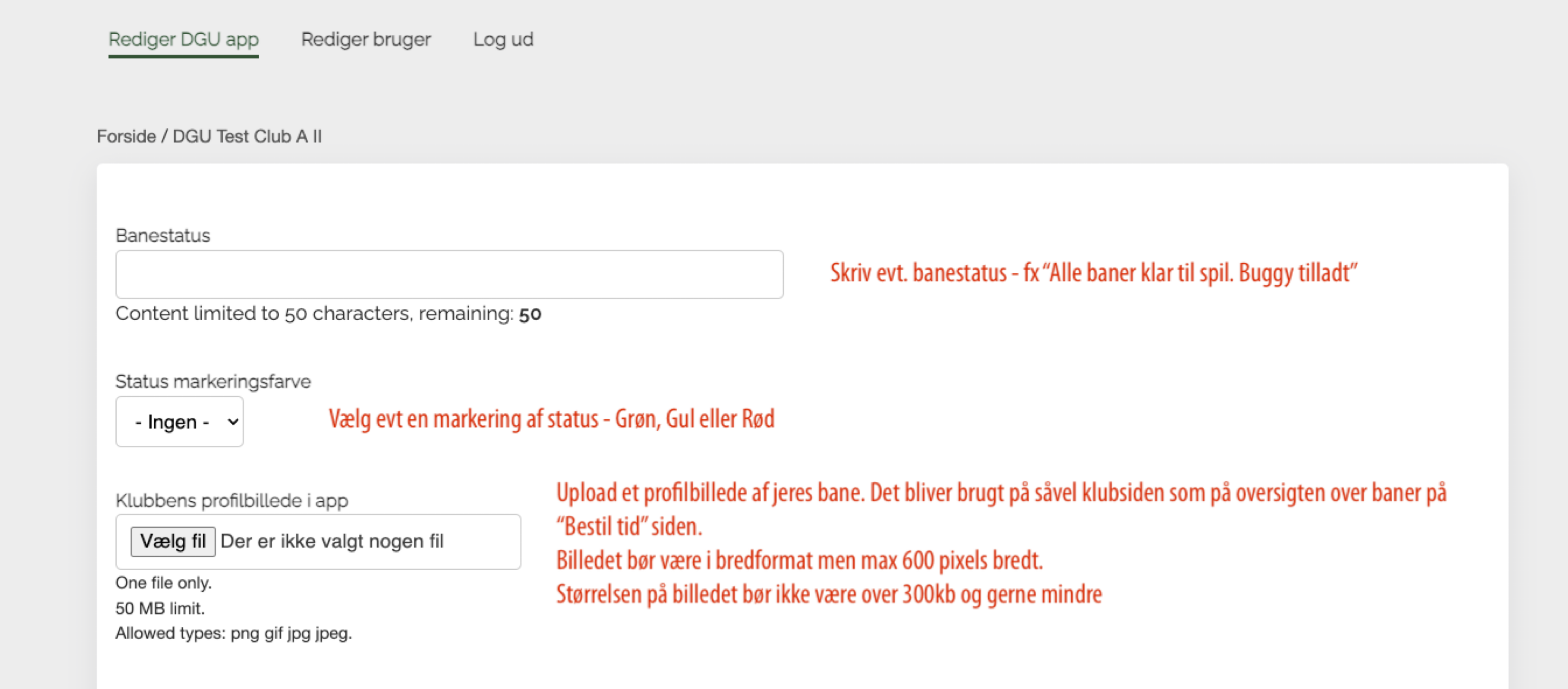The height and width of the screenshot is (689, 1568).
Task: Focus the Banestatus text input field
Action: [449, 274]
